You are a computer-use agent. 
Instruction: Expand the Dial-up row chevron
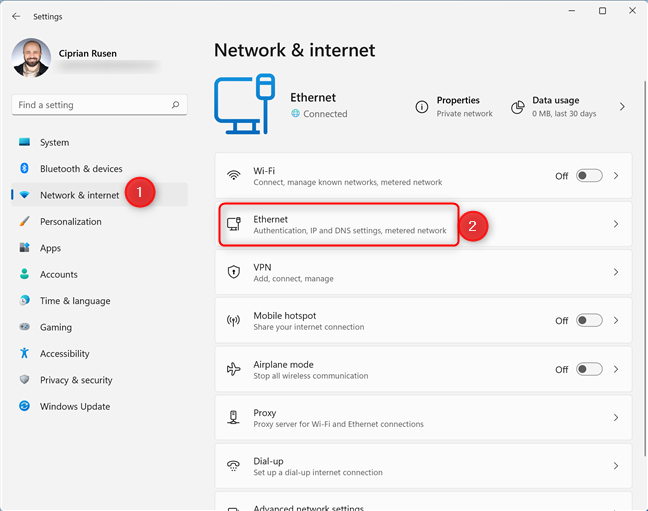point(616,466)
